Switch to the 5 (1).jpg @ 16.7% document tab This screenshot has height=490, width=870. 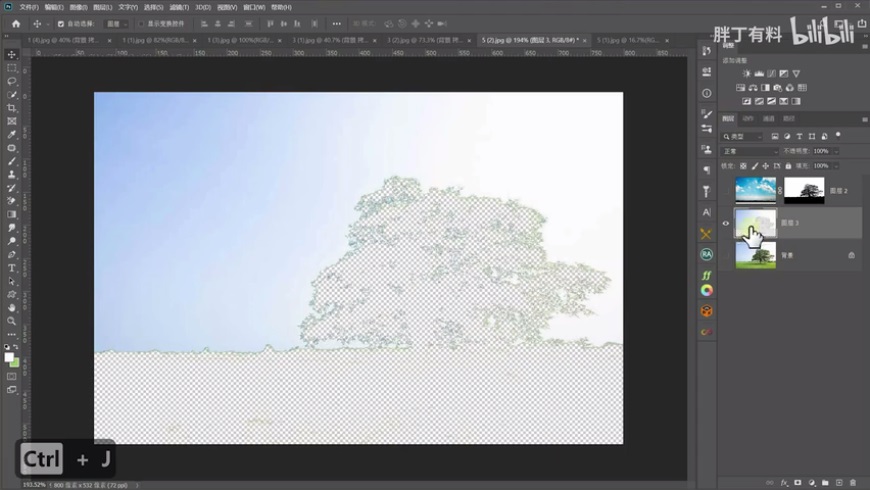click(x=627, y=40)
